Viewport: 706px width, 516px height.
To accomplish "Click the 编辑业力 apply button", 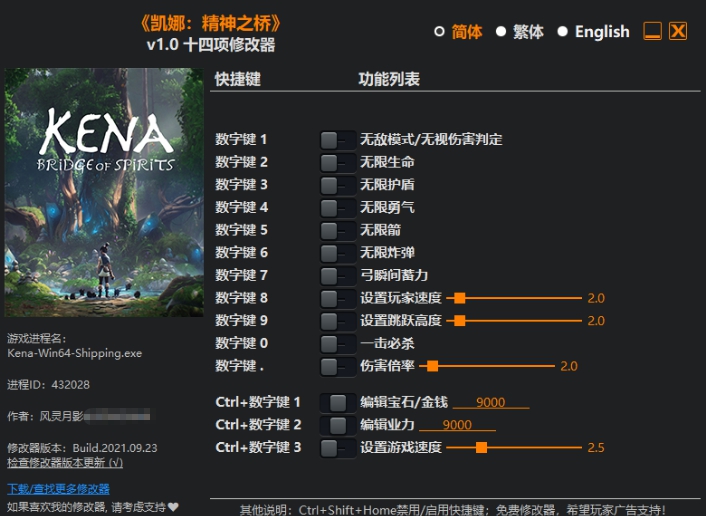I will click(x=338, y=425).
